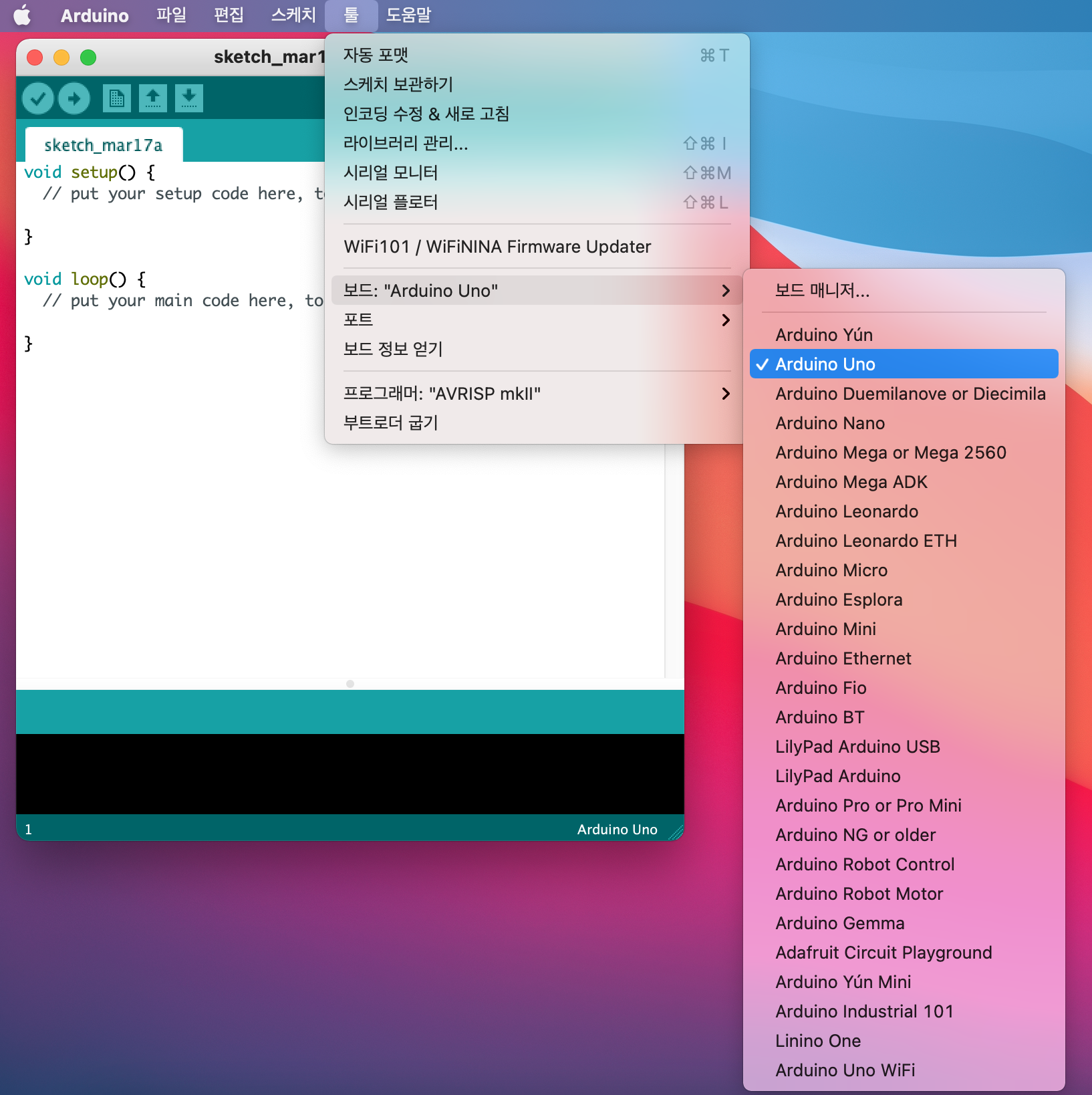1092x1095 pixels.
Task: Choose Arduino Leonardo ETH
Action: coord(904,540)
